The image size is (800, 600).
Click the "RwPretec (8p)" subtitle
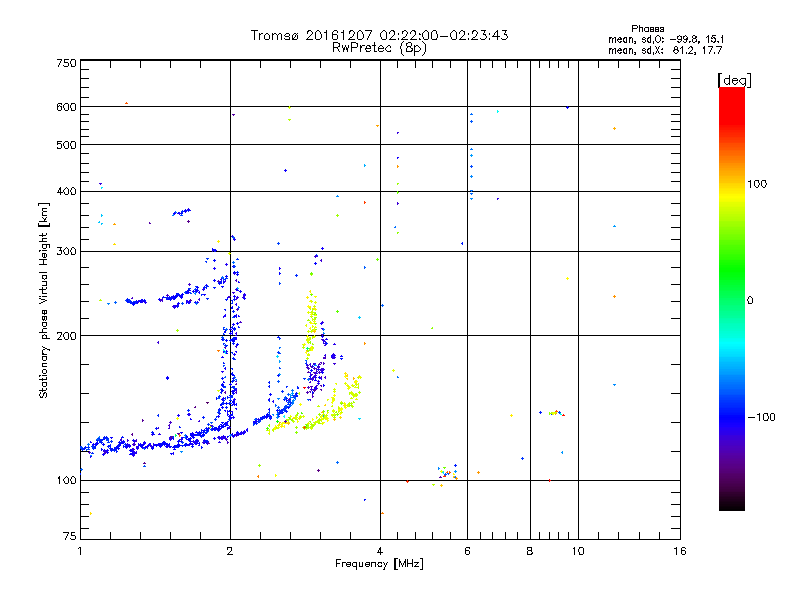pos(379,48)
